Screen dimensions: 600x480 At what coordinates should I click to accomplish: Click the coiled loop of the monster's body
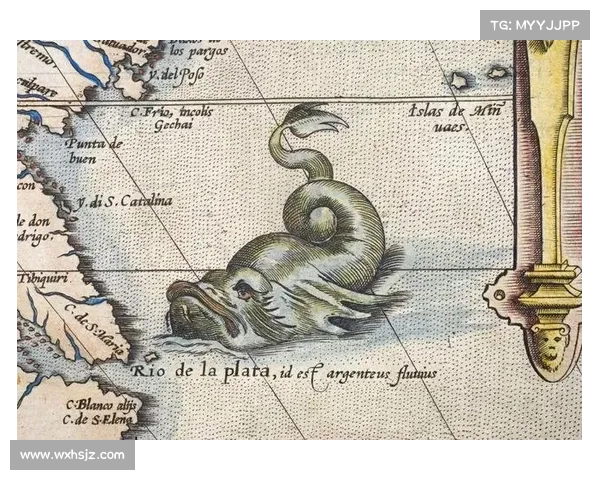(x=322, y=215)
